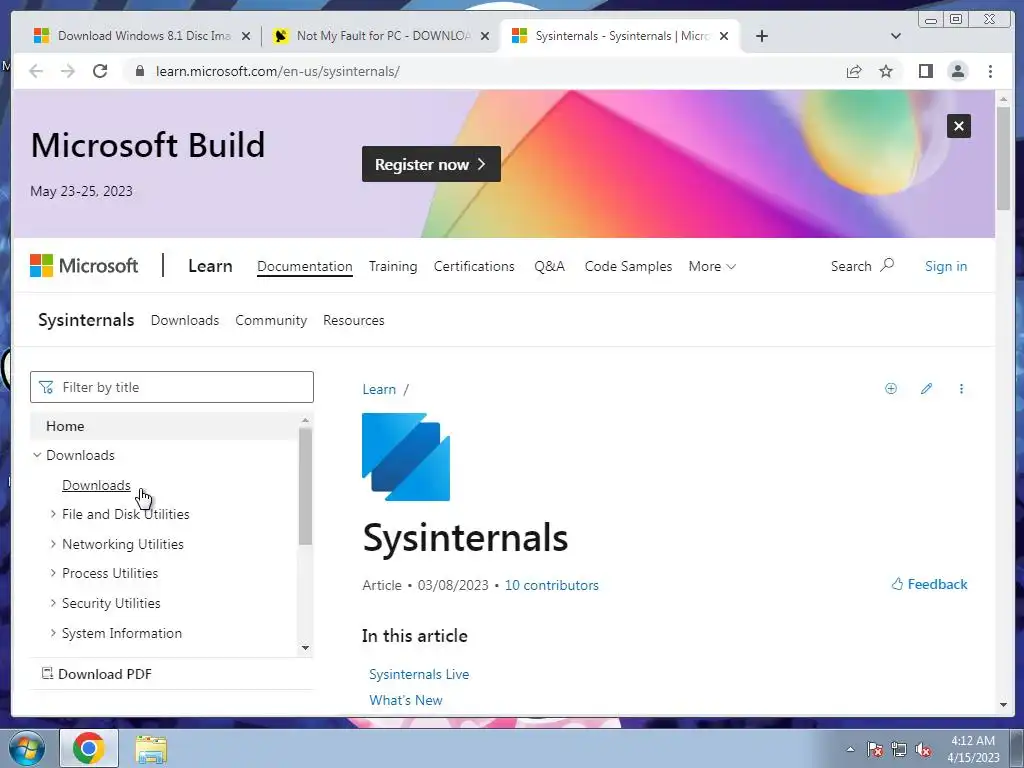The image size is (1024, 768).
Task: Expand File and Disk Utilities
Action: pos(53,515)
